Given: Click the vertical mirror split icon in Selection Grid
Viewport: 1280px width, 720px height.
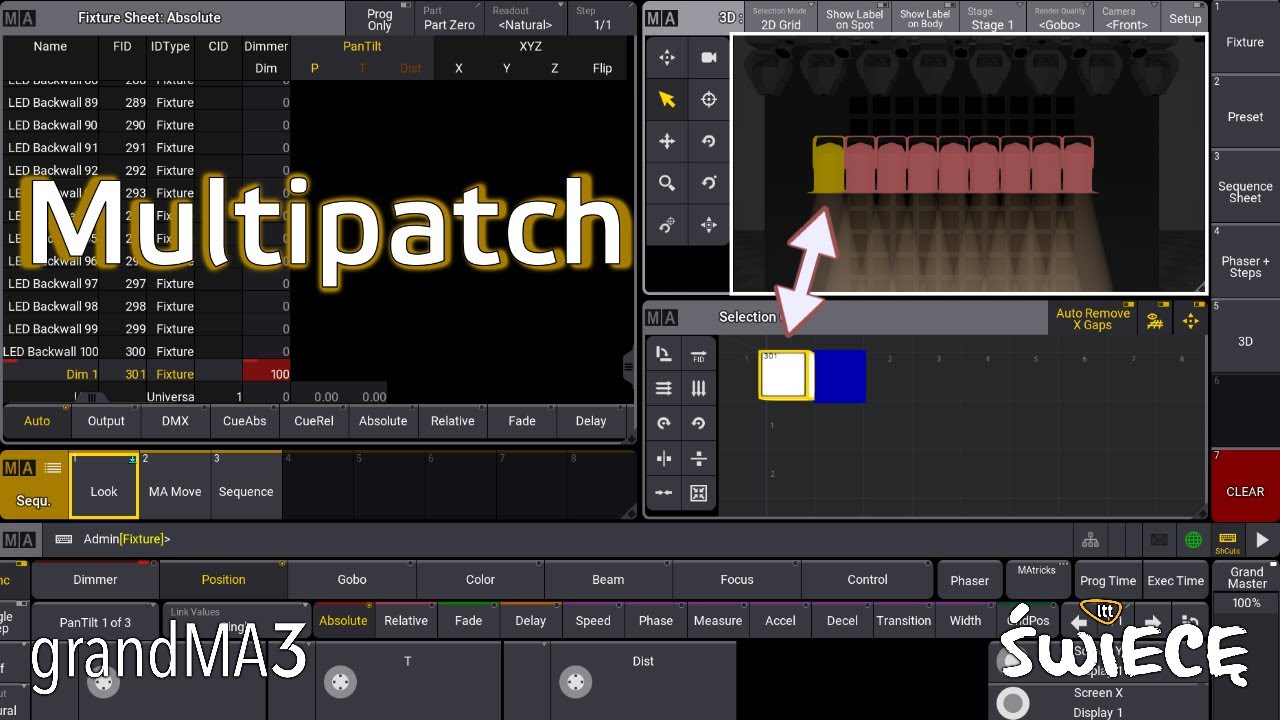Looking at the screenshot, I should (664, 458).
